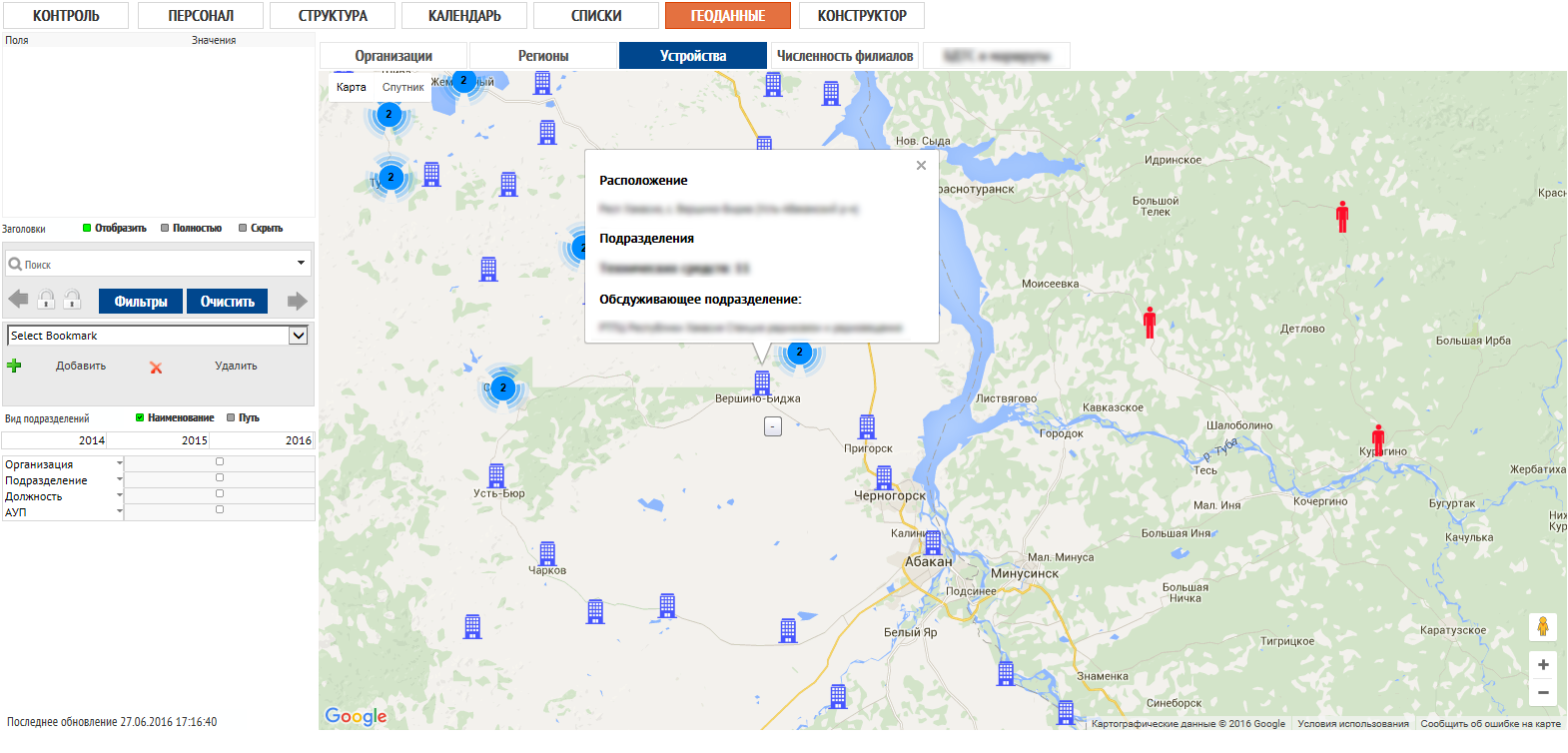
Task: Select the building marker at Чарков
Action: tap(547, 553)
